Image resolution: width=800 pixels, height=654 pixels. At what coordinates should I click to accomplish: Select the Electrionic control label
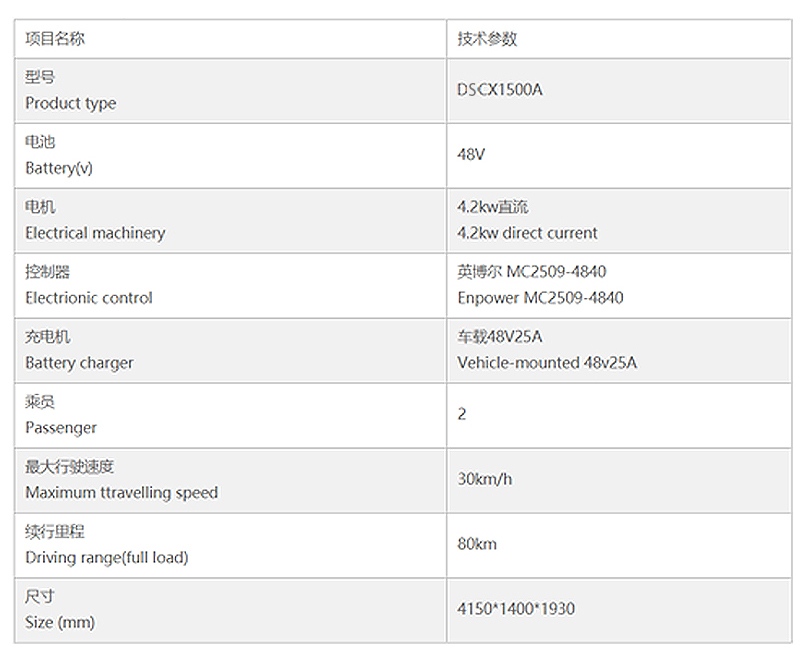[x=89, y=298]
